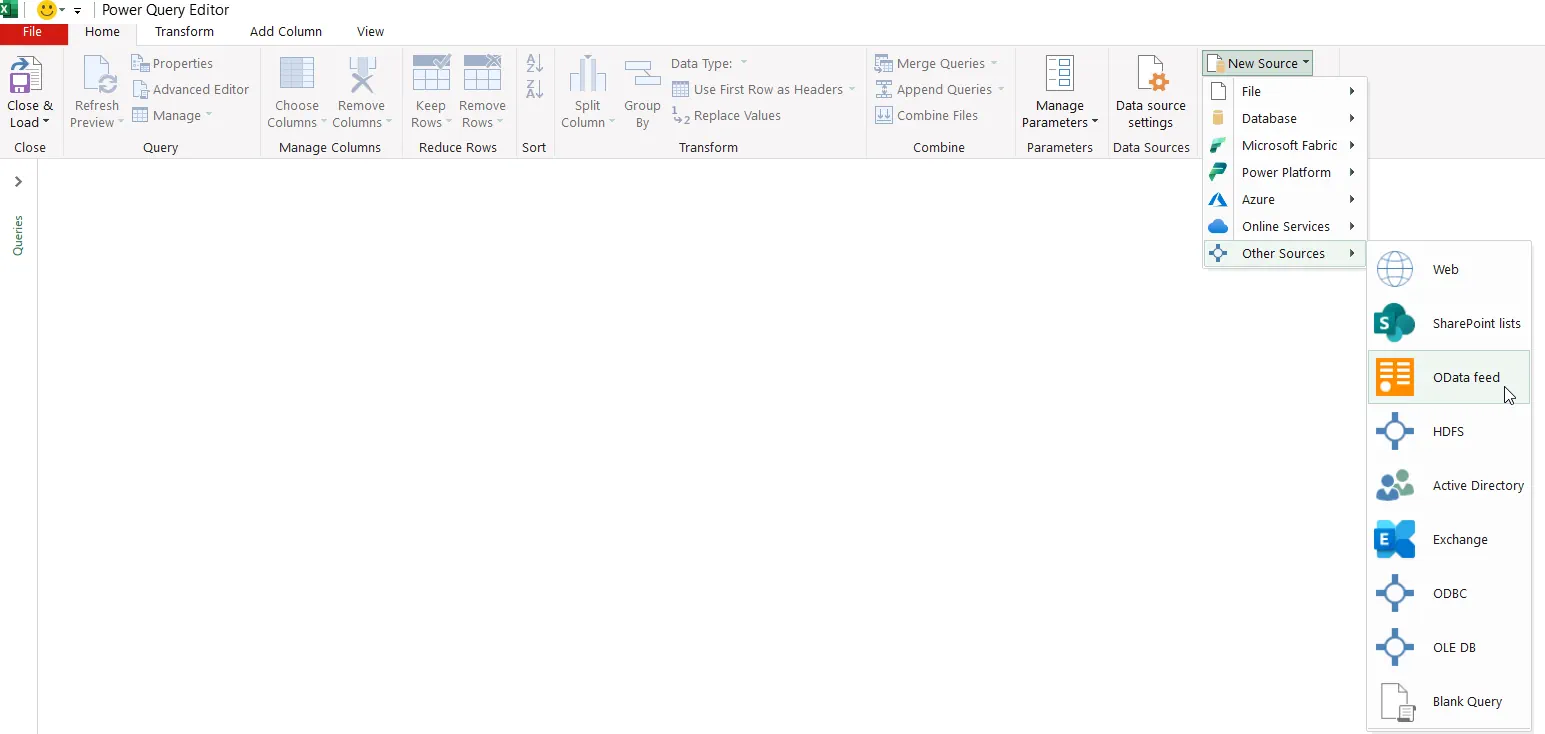Open the Add Column tab
Viewport: 1545px width, 734px height.
285,32
